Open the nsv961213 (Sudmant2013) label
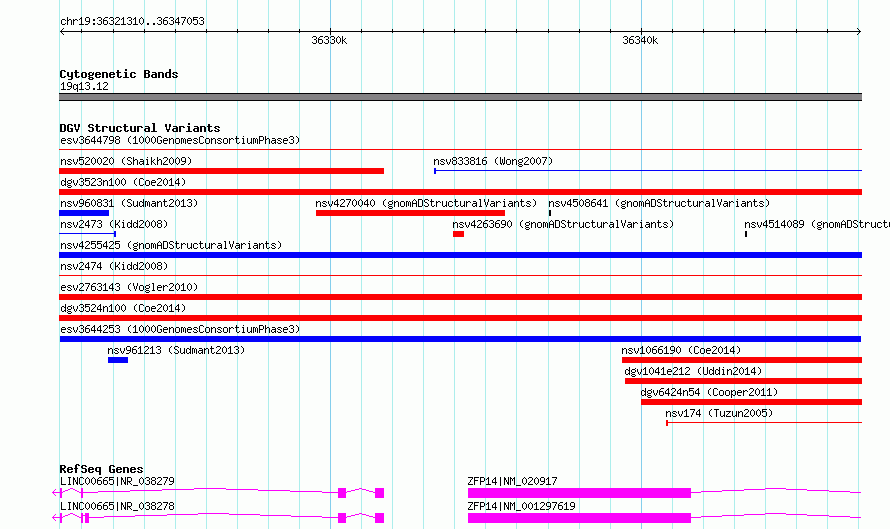This screenshot has width=890, height=529. 176,350
